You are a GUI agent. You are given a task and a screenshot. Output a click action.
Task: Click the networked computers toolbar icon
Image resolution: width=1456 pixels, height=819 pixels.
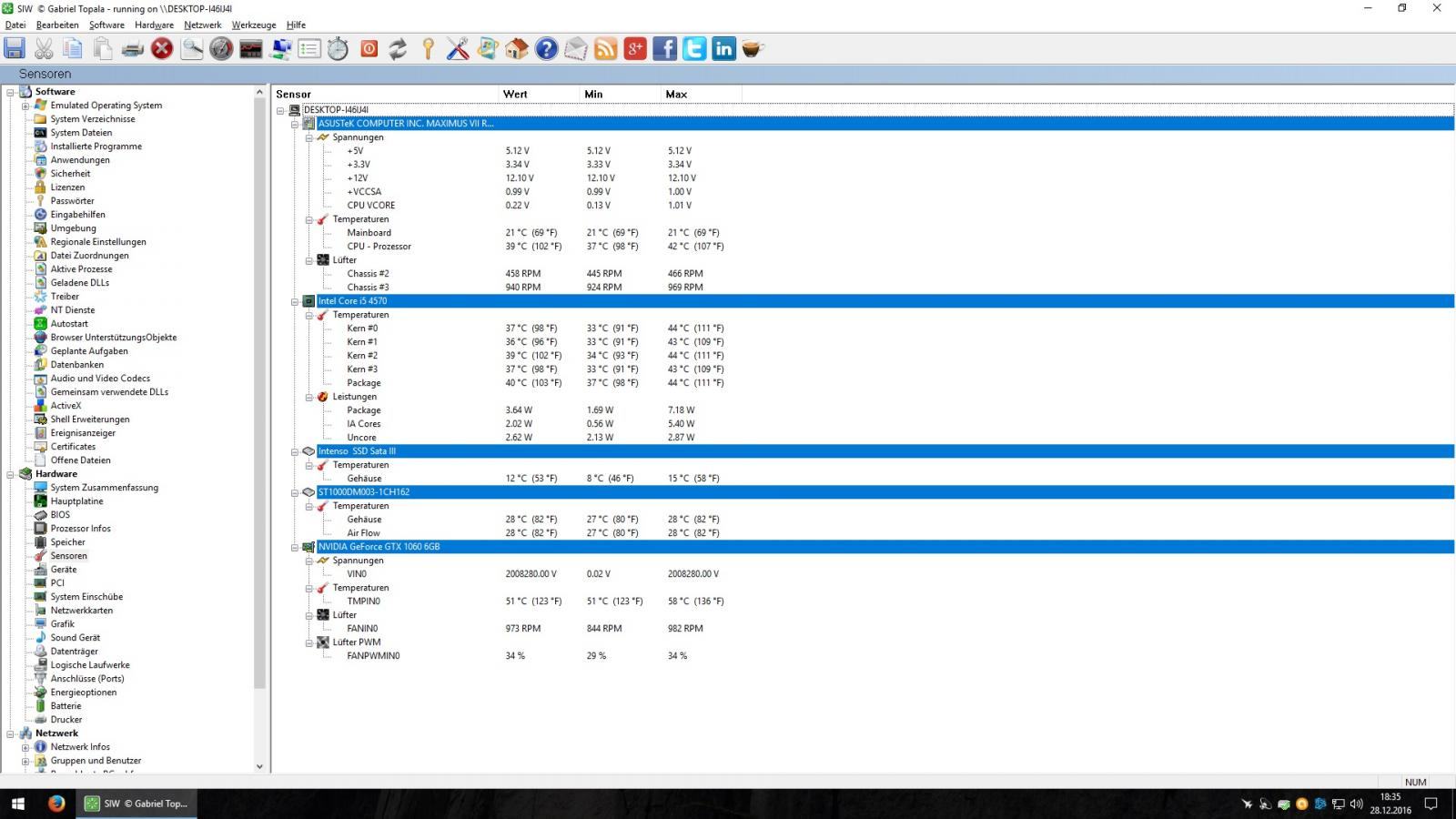(x=280, y=49)
